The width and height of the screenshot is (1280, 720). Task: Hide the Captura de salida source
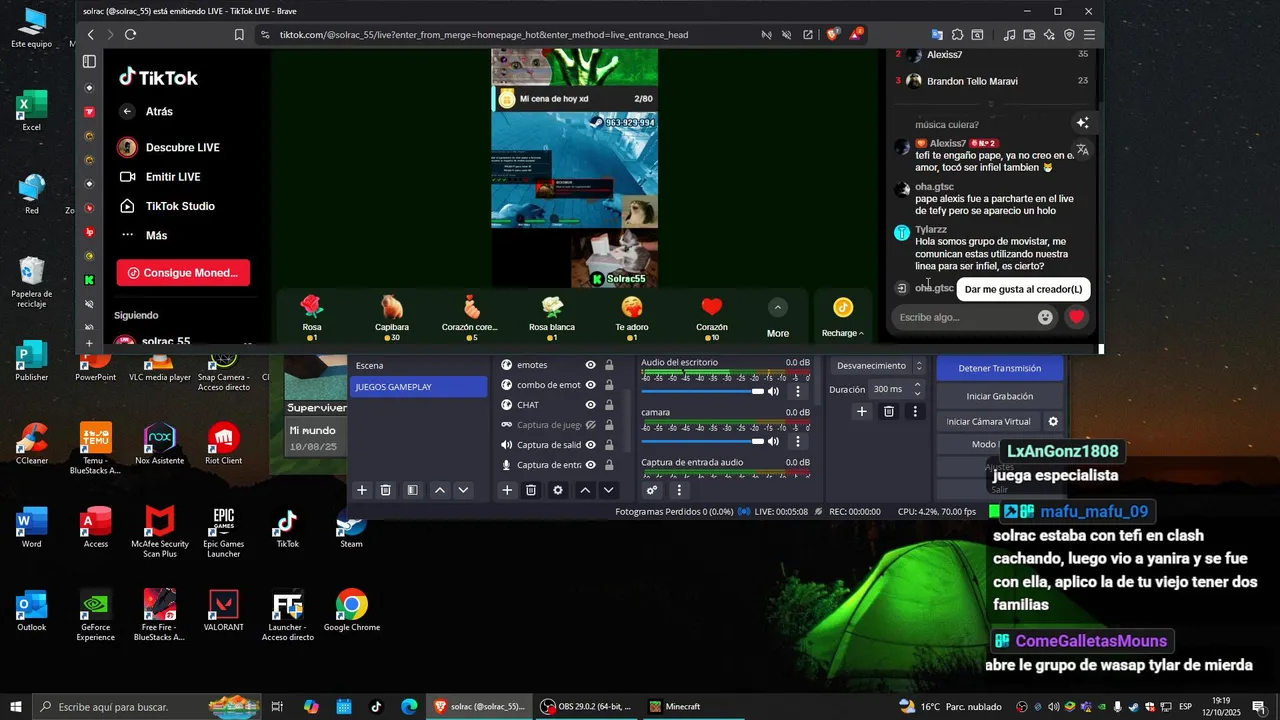(x=591, y=445)
